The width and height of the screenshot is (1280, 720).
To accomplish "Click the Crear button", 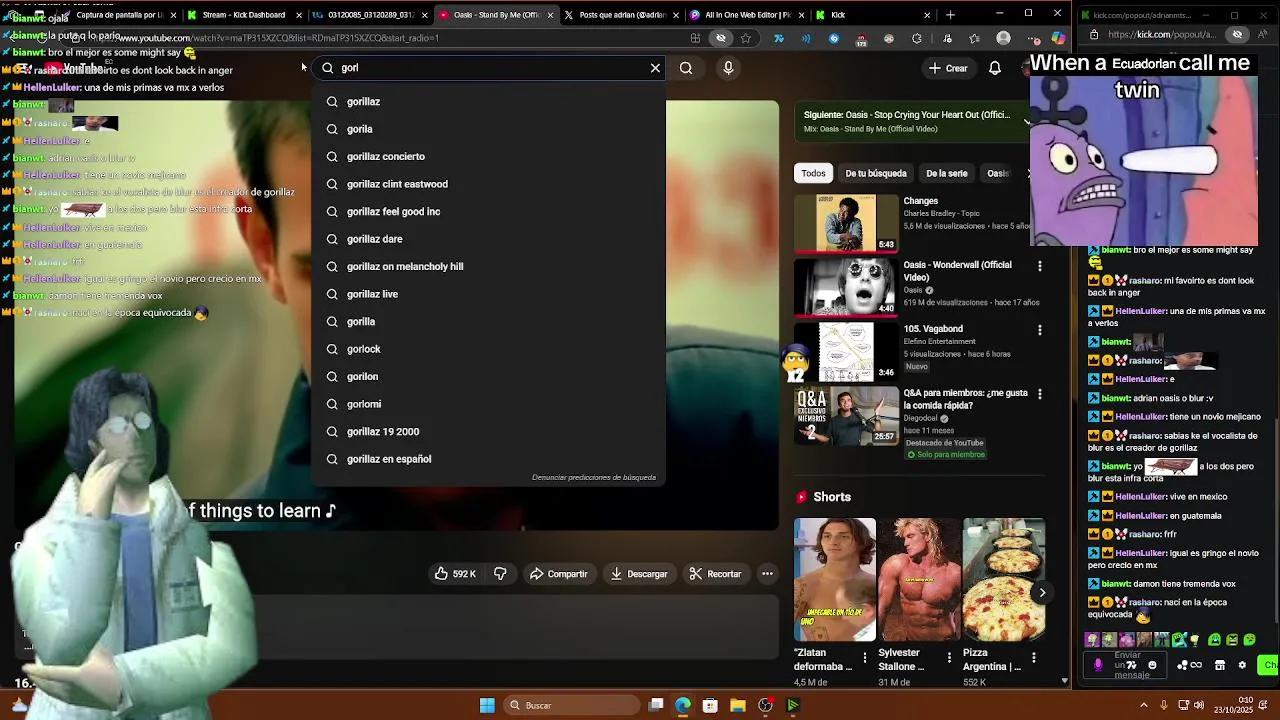I will [947, 68].
